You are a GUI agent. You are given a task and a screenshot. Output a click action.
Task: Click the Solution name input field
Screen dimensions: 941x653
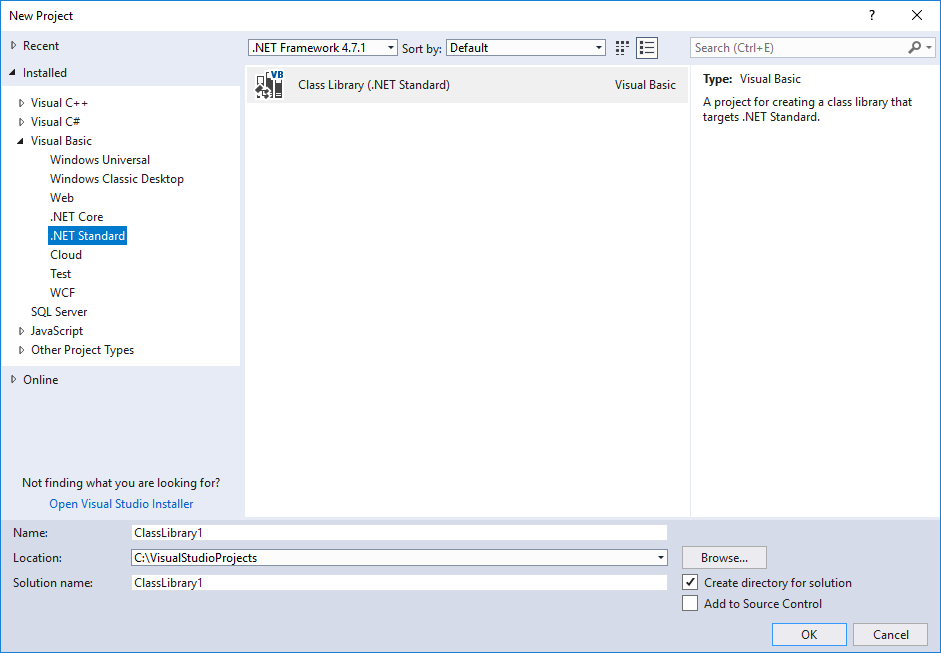coord(399,582)
